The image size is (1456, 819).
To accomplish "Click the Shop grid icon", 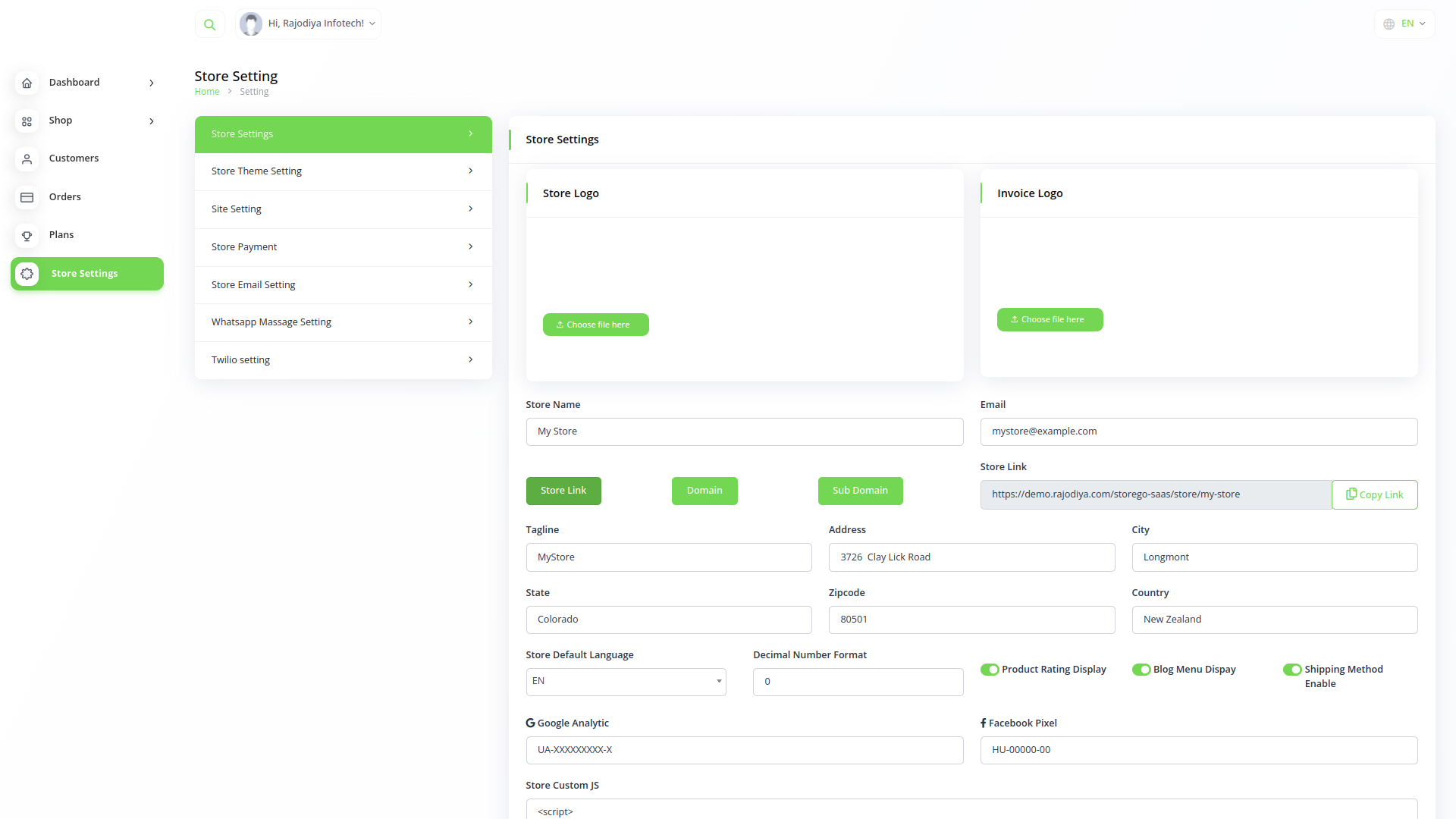I will pos(27,121).
